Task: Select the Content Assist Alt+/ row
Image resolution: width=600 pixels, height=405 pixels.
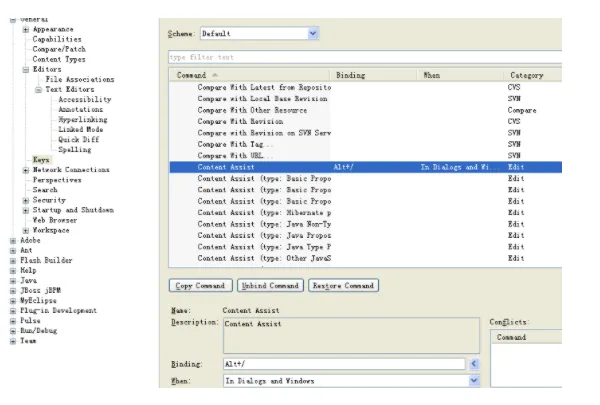Action: click(x=365, y=167)
